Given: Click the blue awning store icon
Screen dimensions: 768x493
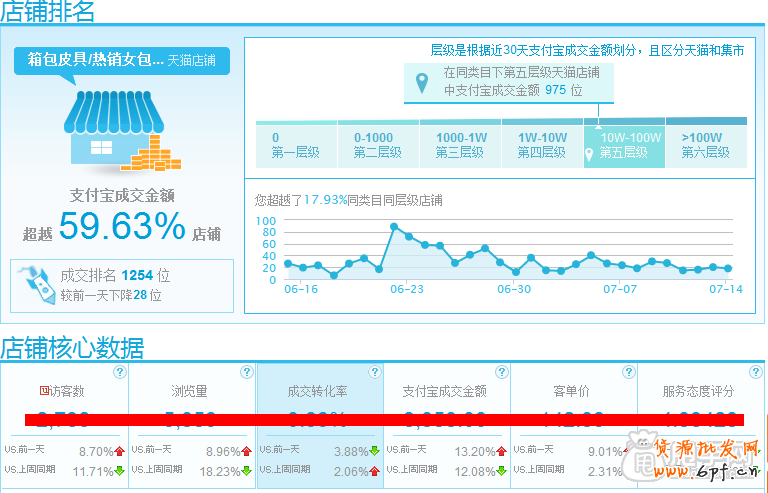Looking at the screenshot, I should [x=110, y=127].
